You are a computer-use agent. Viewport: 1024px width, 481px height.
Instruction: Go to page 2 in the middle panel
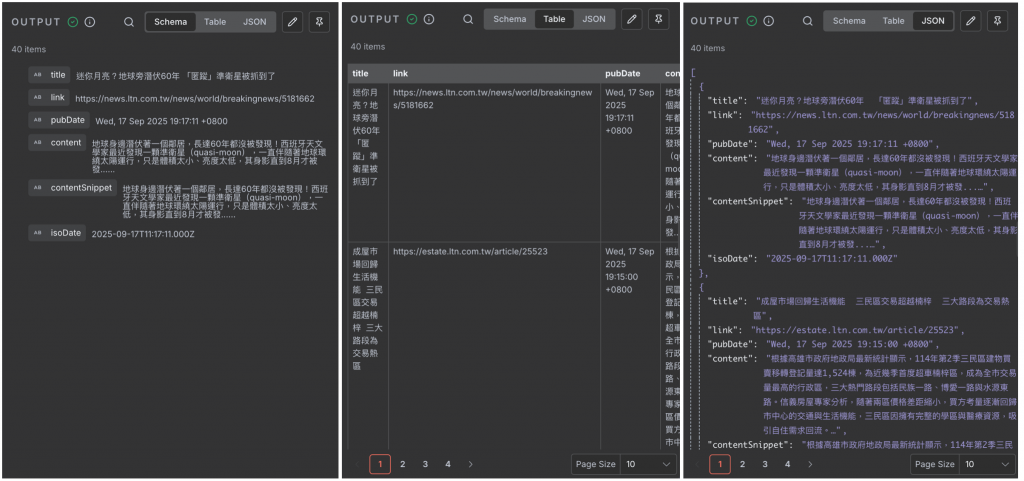coord(402,464)
